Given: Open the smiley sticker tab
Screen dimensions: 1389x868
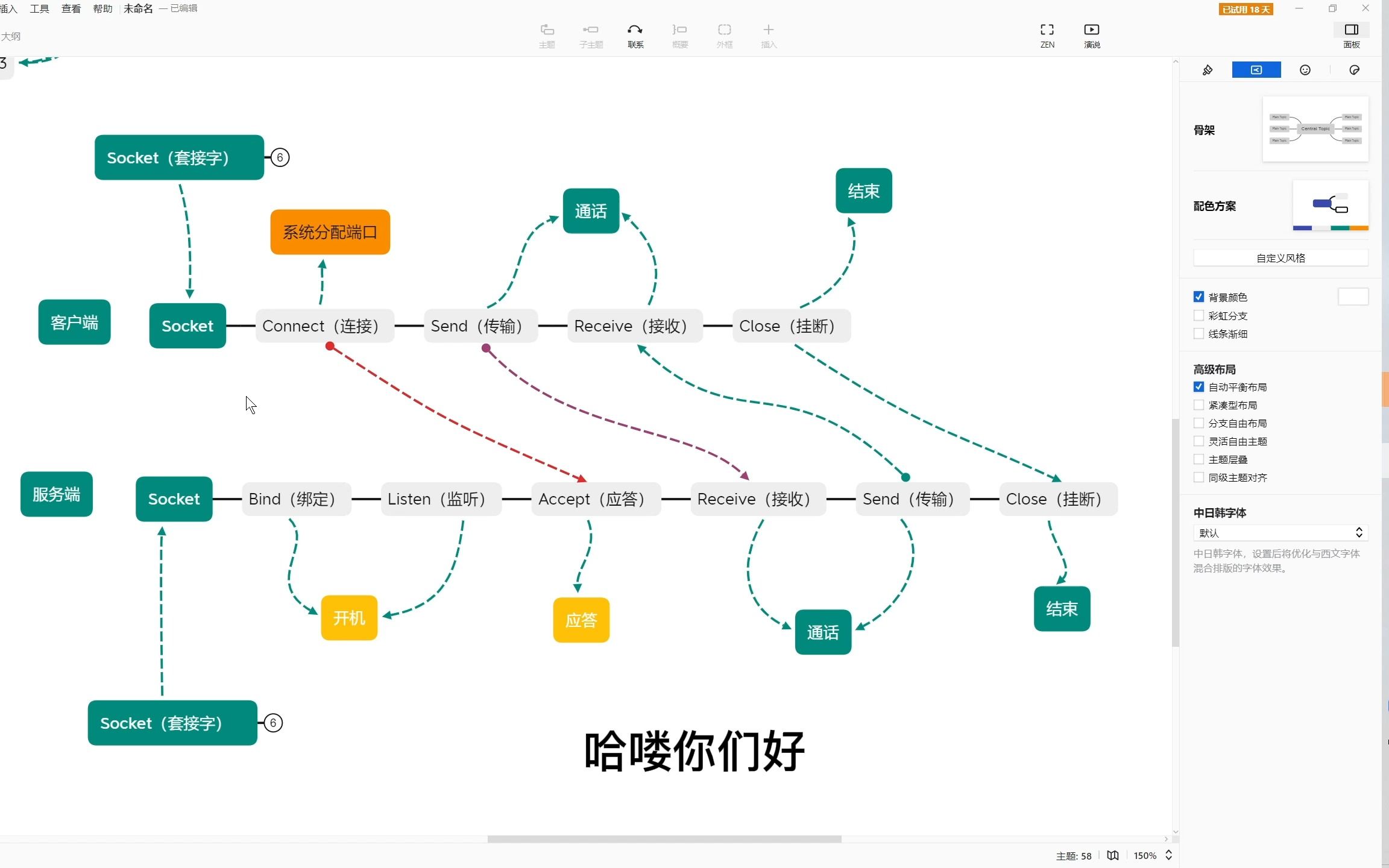Looking at the screenshot, I should pyautogui.click(x=1305, y=71).
